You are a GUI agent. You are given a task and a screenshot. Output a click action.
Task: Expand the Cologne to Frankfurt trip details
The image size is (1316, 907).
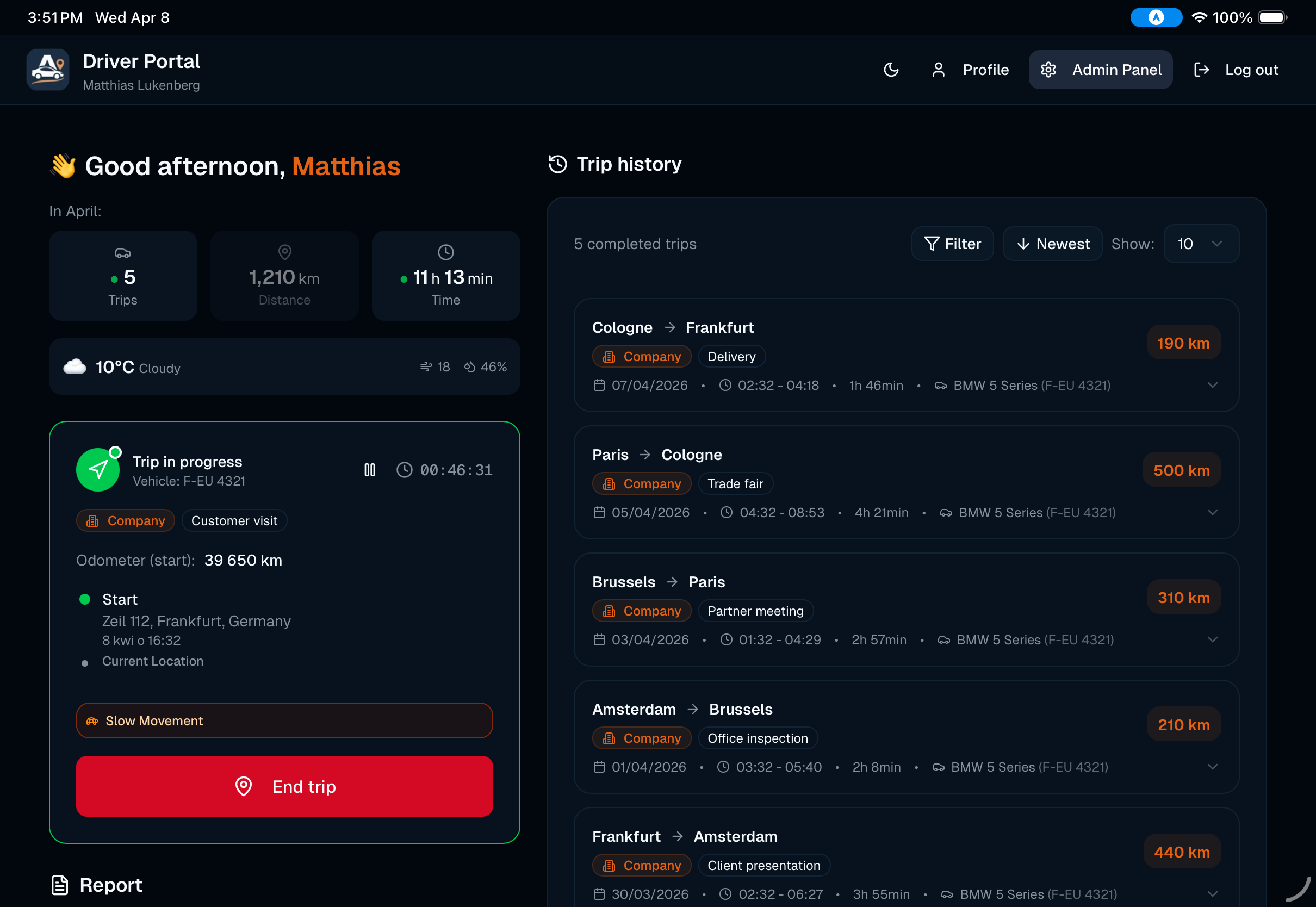[x=1213, y=385]
